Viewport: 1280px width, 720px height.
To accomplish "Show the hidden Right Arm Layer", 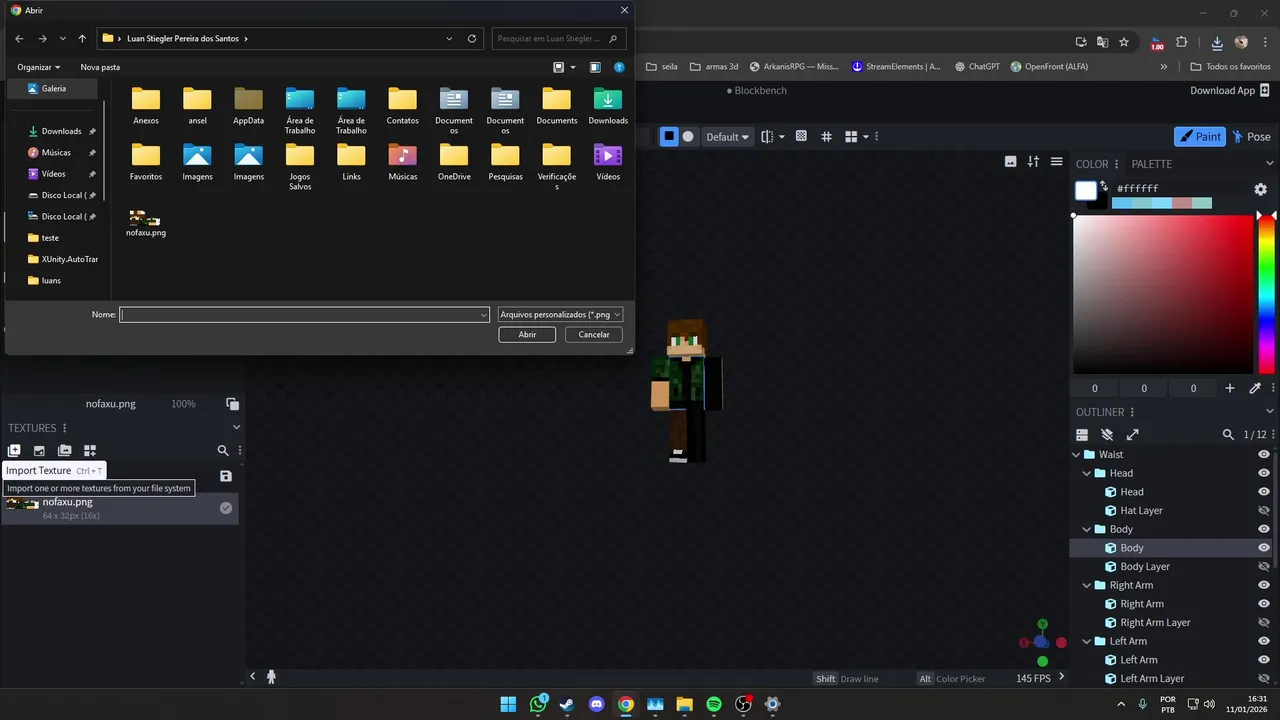I will pos(1263,622).
